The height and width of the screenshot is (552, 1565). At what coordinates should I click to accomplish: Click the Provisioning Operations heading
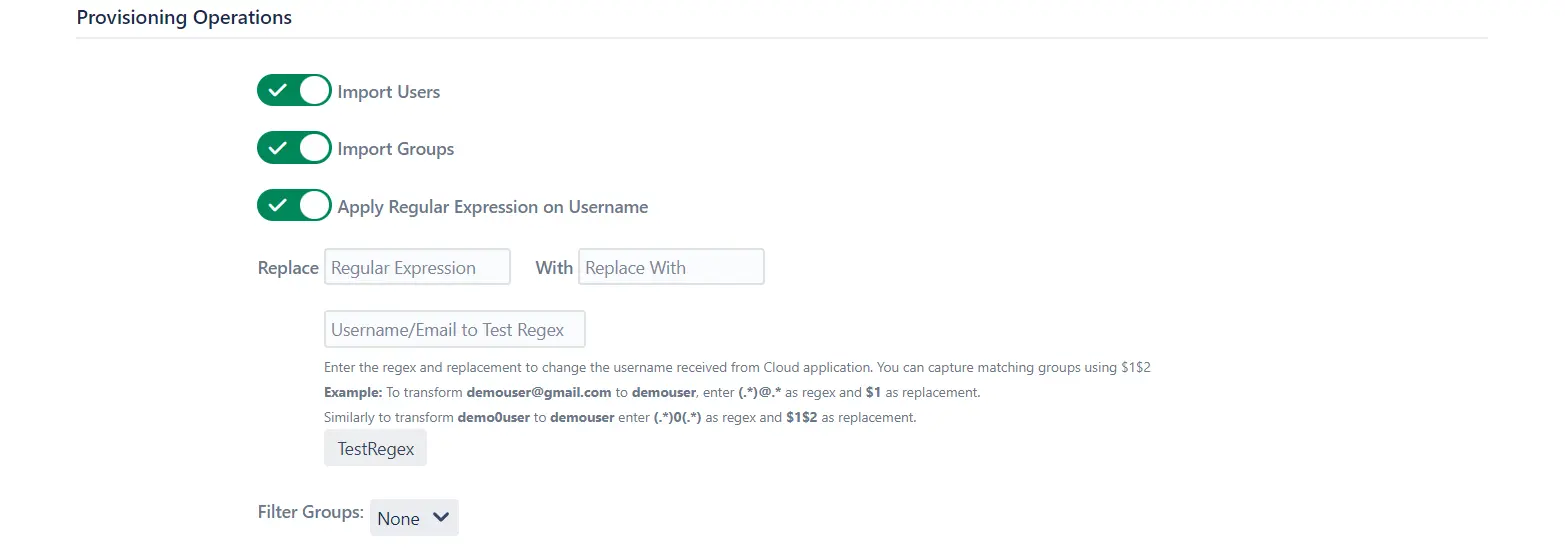(x=184, y=18)
